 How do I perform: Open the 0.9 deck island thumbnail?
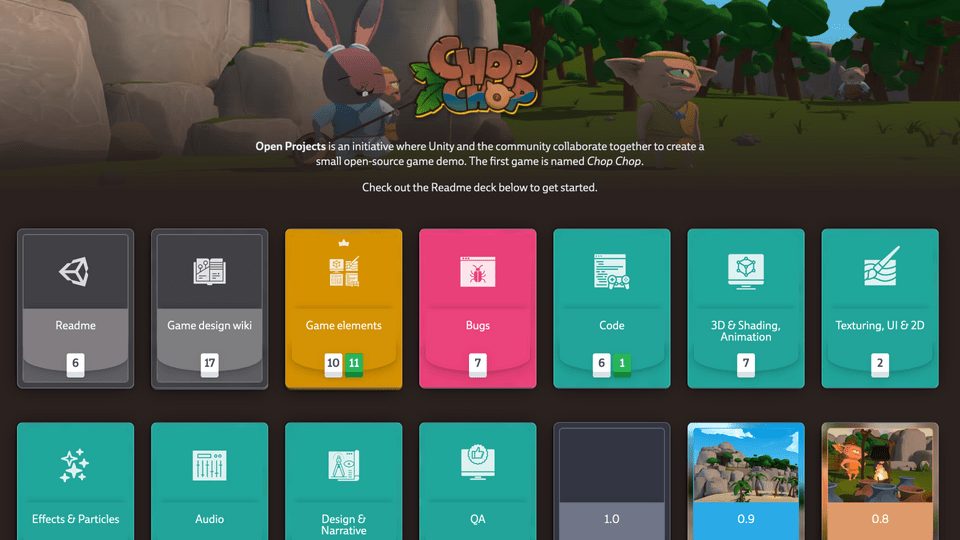tap(745, 465)
